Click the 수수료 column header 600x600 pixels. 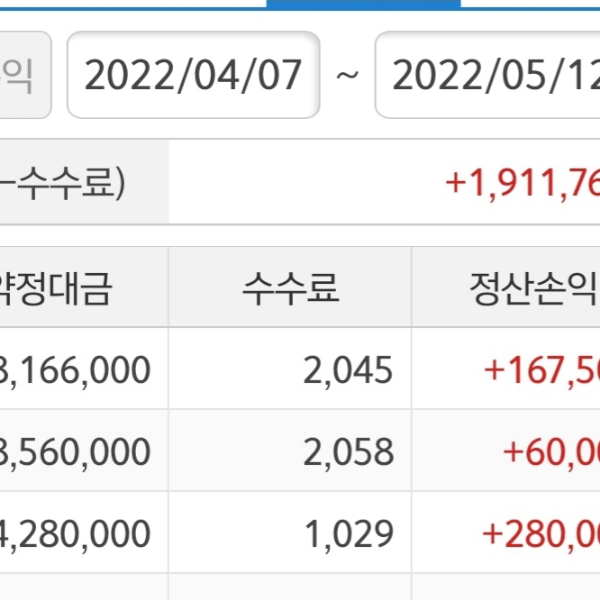(290, 288)
